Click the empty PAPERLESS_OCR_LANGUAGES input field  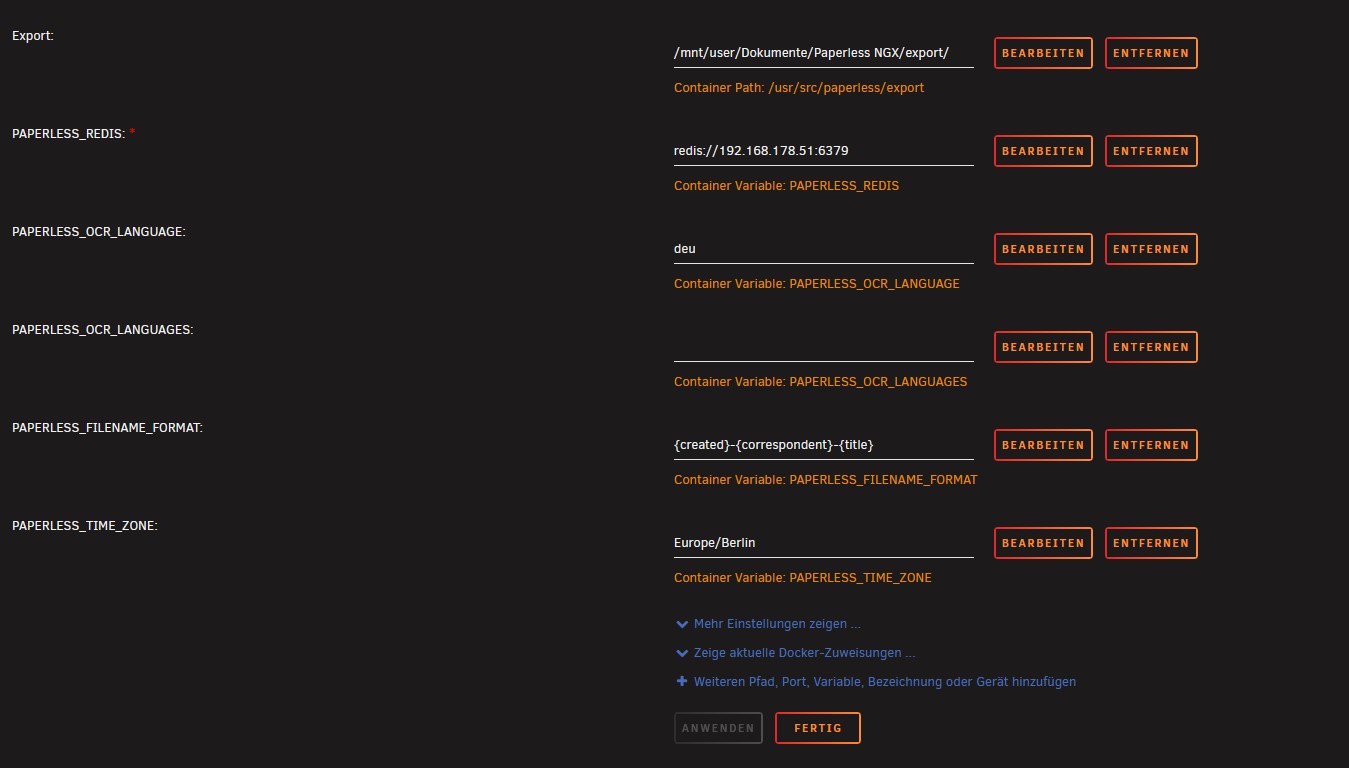coord(824,347)
